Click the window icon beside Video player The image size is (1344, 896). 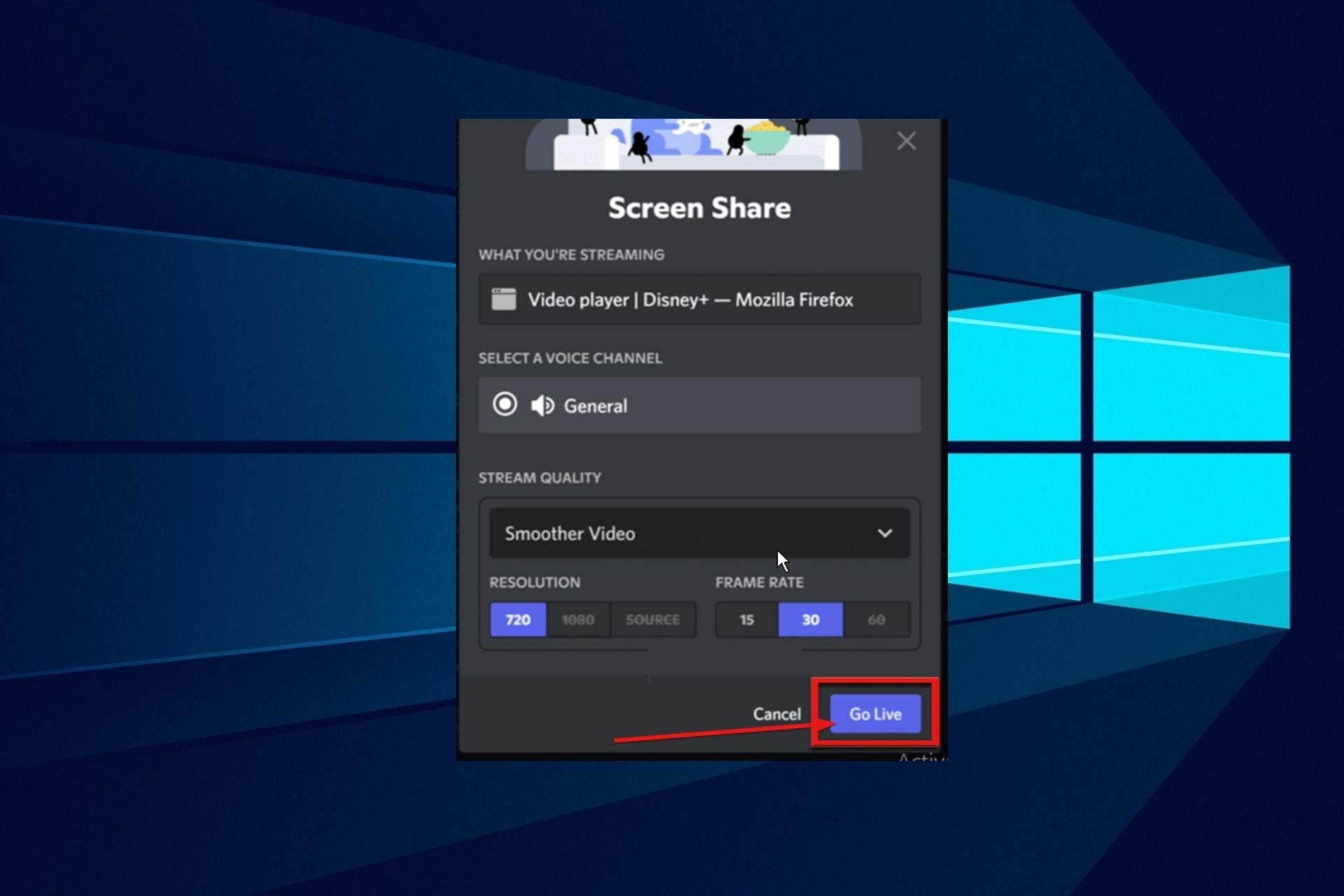503,300
